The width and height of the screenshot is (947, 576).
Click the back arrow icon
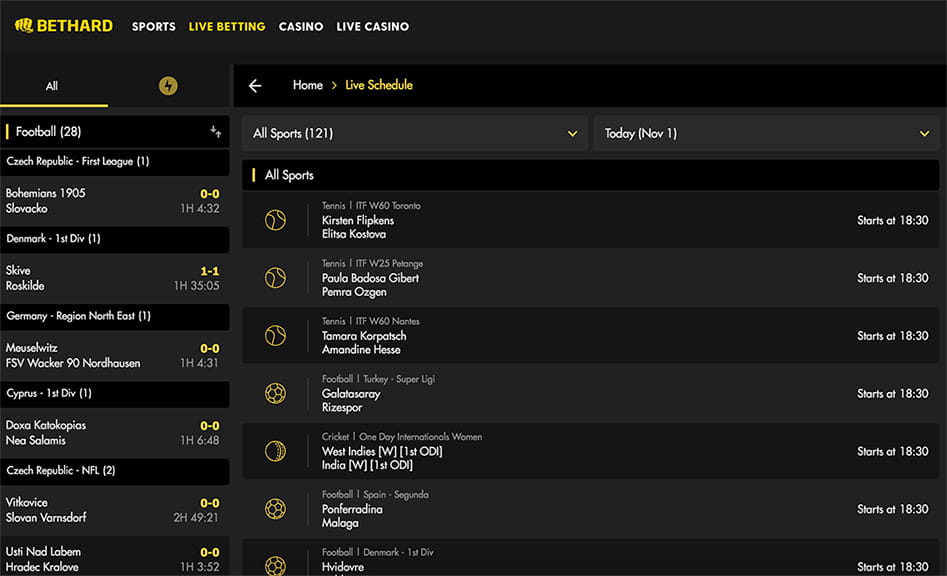click(x=255, y=86)
